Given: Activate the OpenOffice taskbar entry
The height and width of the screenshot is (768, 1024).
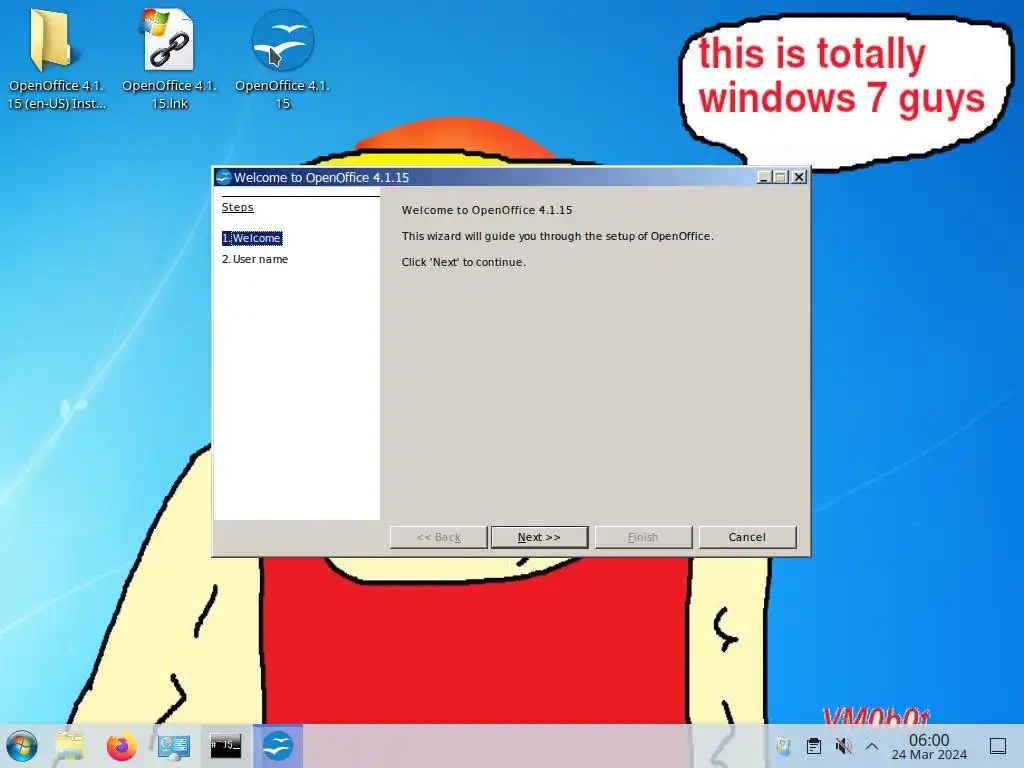Looking at the screenshot, I should click(278, 746).
